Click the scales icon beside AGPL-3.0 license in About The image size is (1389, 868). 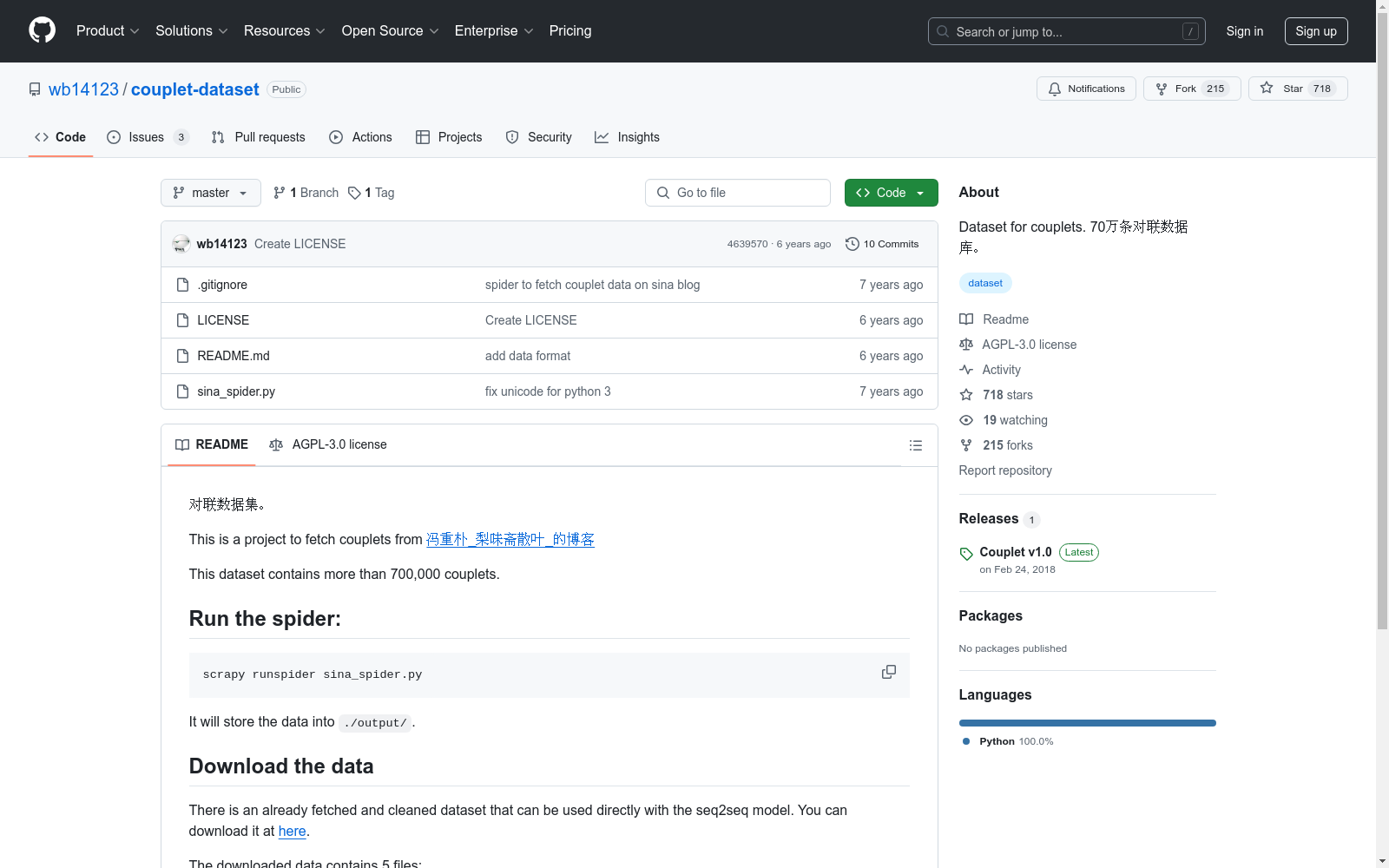pos(966,345)
